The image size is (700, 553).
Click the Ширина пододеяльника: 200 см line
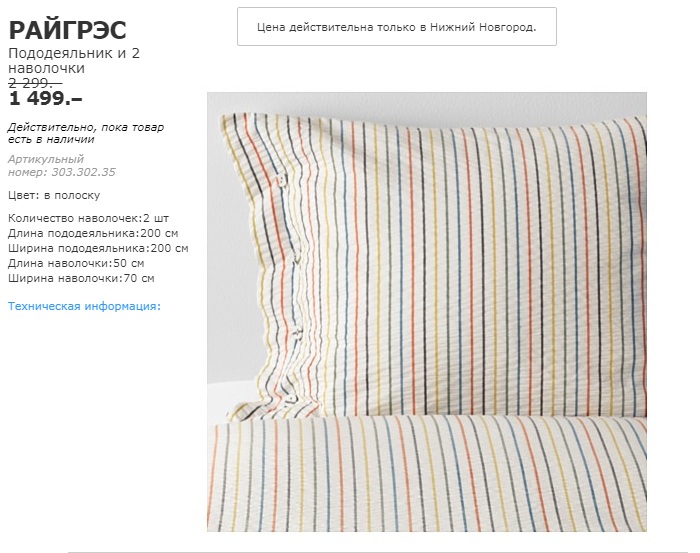click(98, 248)
